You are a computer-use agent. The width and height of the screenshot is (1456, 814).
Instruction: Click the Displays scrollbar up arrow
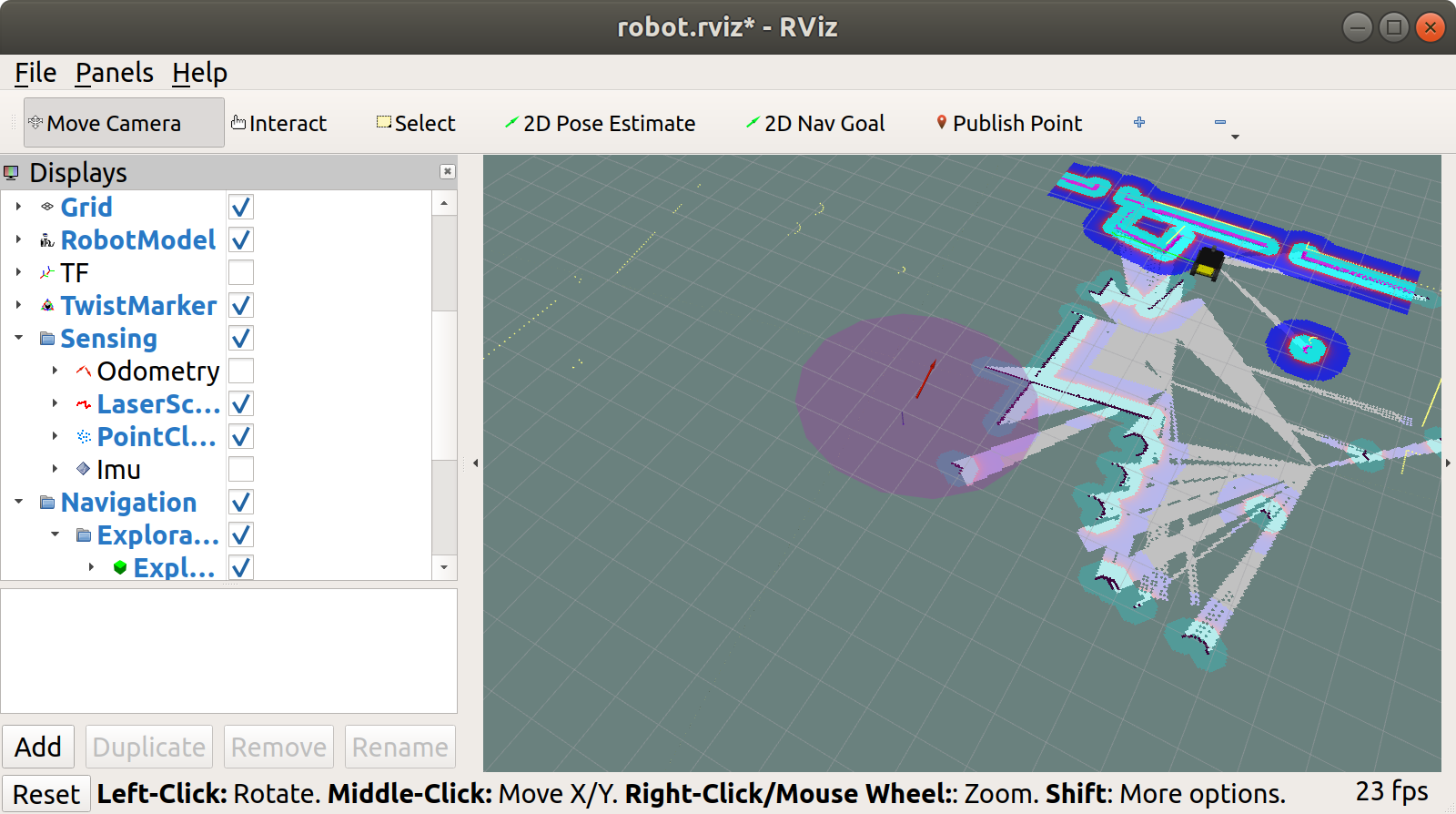pyautogui.click(x=444, y=203)
